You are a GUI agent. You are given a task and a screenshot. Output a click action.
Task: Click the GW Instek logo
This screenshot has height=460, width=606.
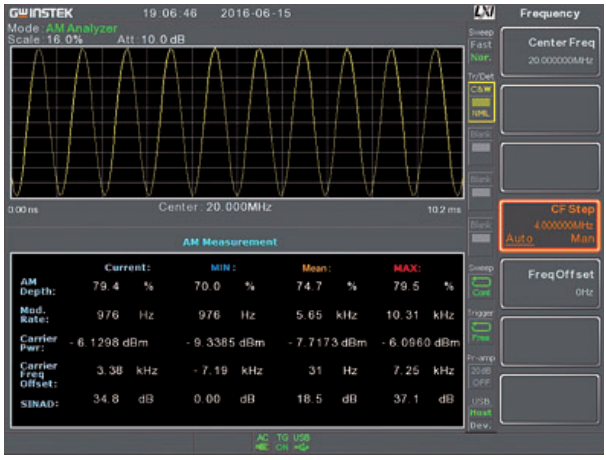[41, 14]
